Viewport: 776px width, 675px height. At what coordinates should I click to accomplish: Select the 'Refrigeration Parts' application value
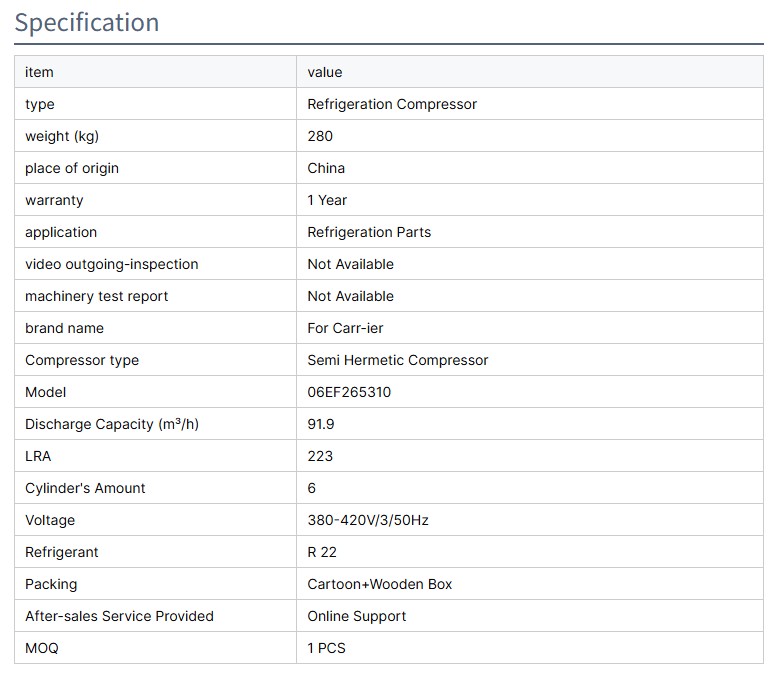[369, 232]
